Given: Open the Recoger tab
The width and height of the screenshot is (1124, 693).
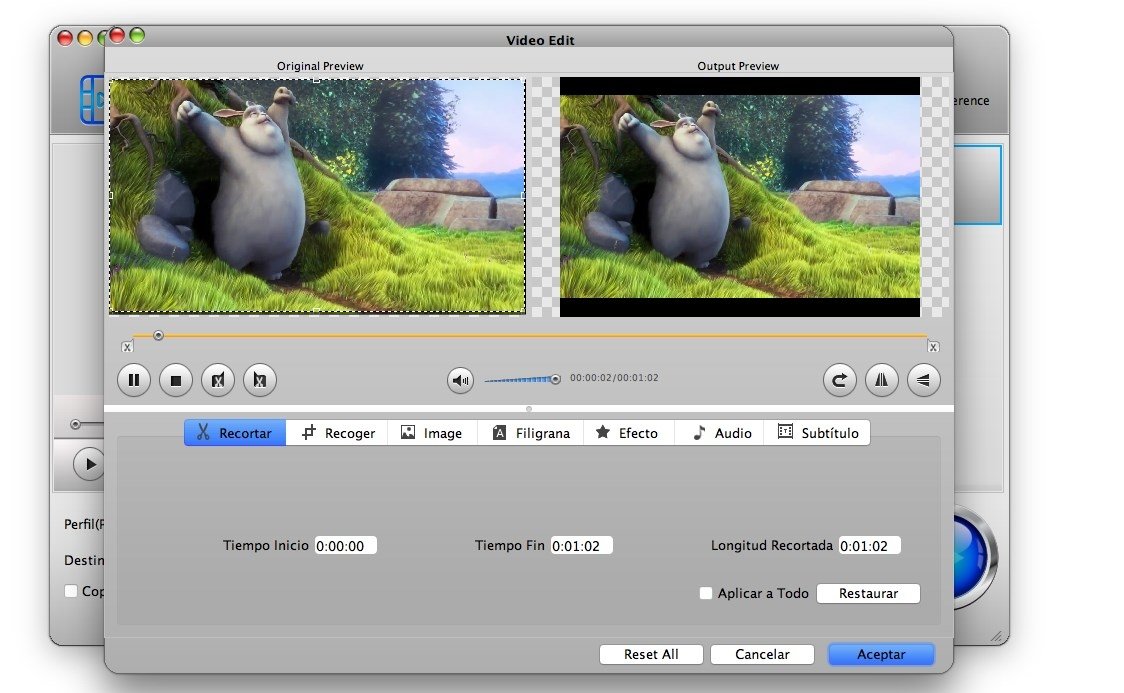Looking at the screenshot, I should point(337,433).
